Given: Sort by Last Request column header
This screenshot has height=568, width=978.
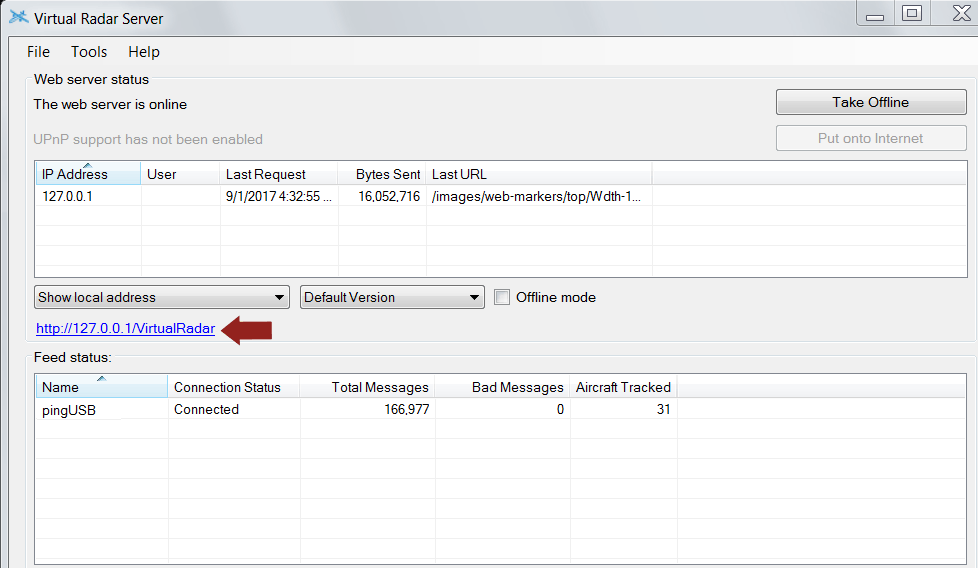Looking at the screenshot, I should tap(279, 174).
